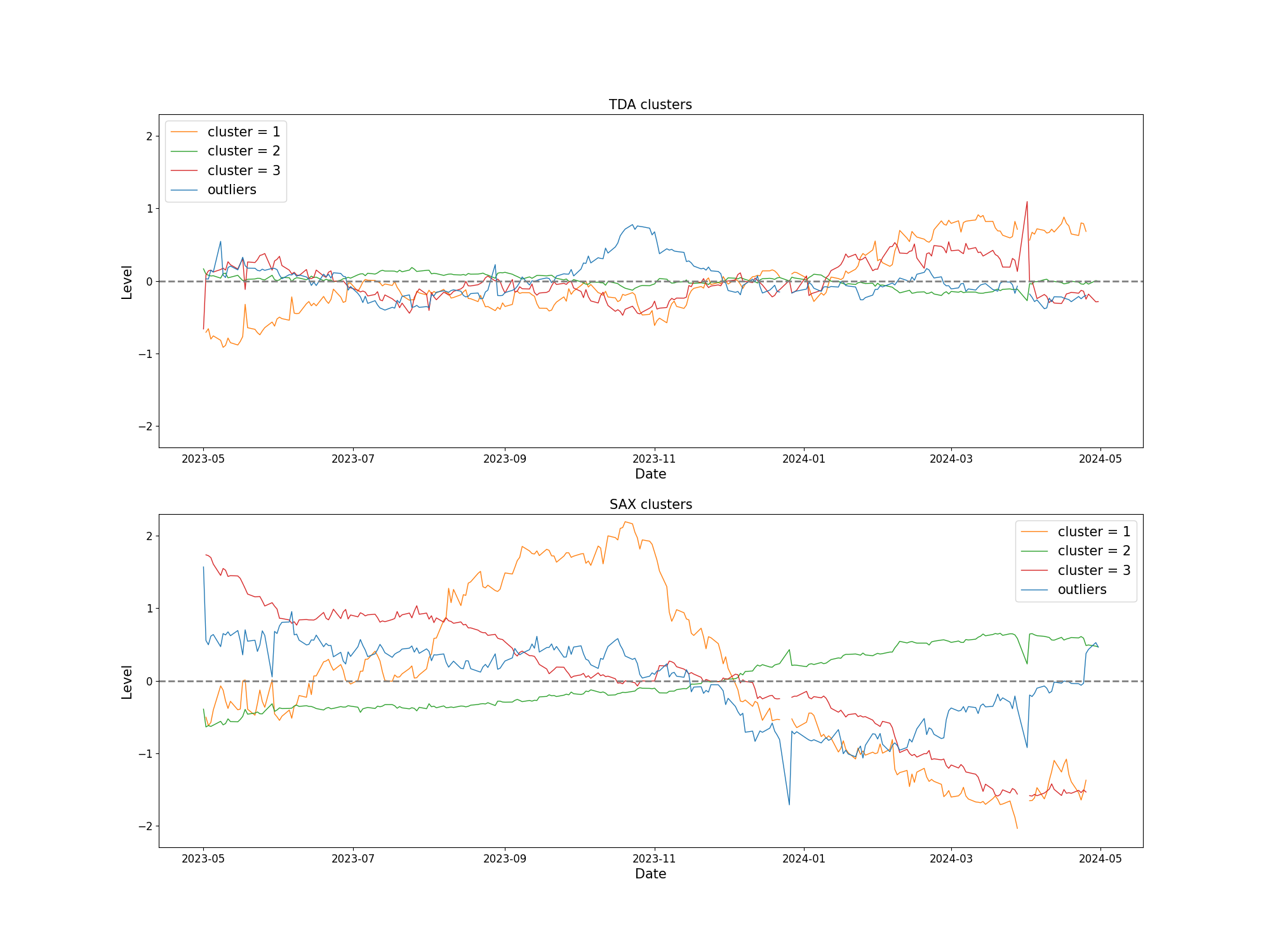Click the Level y-axis label of TDA chart

click(127, 282)
